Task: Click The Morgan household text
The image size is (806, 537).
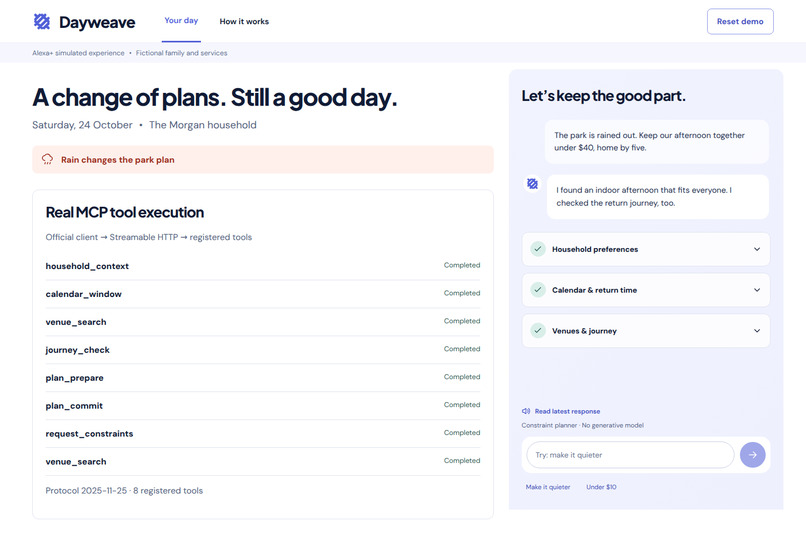Action: coord(203,125)
